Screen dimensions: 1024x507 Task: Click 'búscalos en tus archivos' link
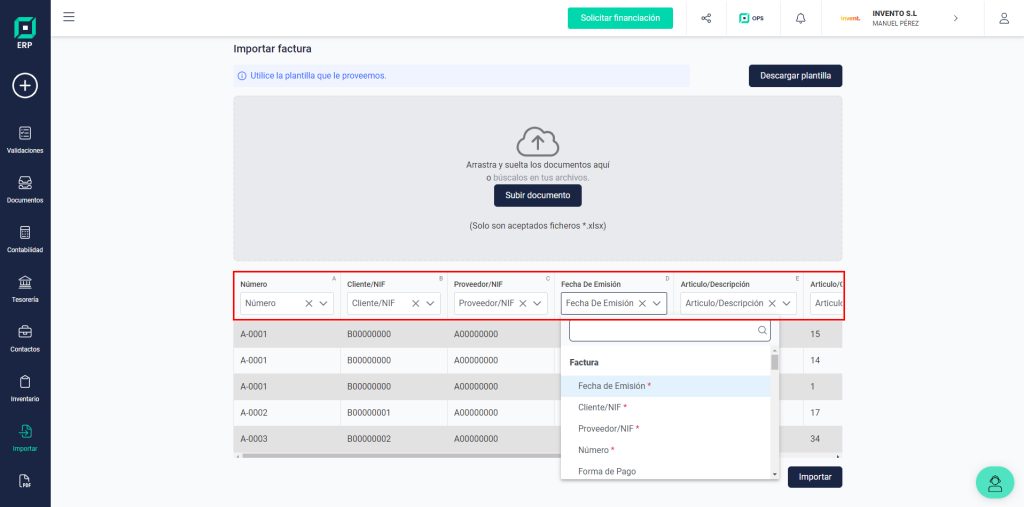[541, 178]
